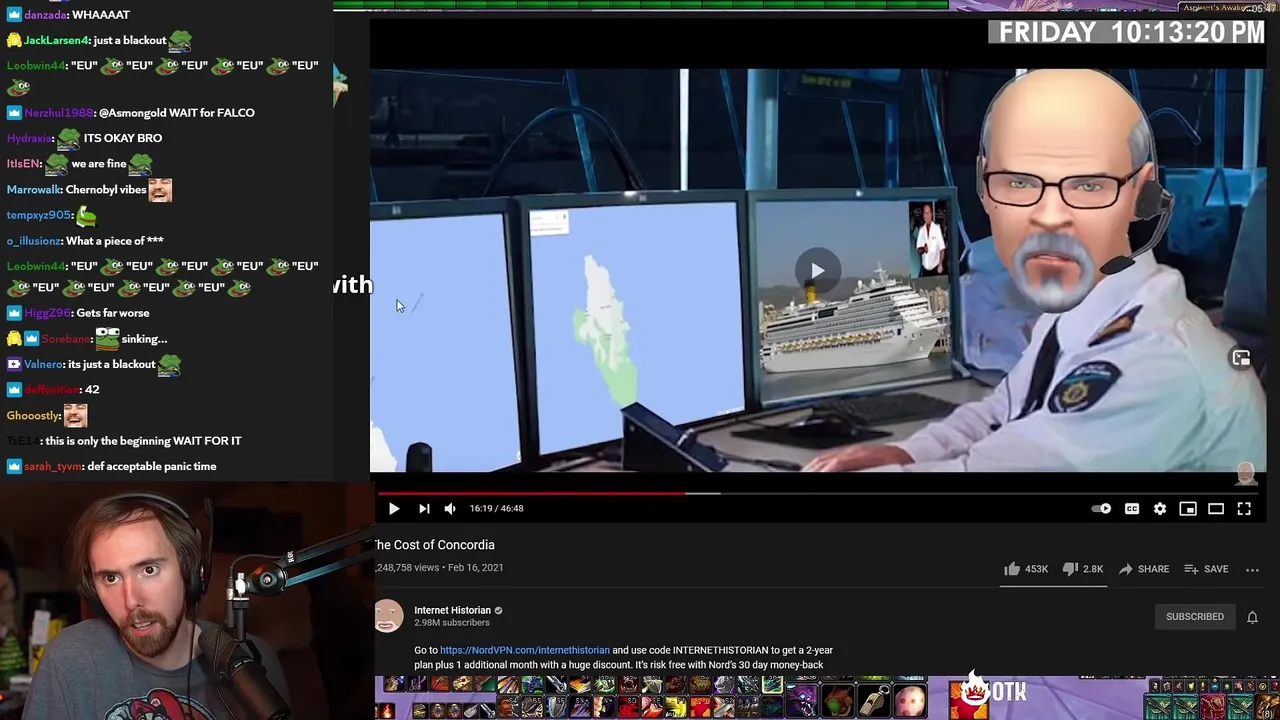Click the 248,758 views Feb 16, 2021 text
This screenshot has height=720, width=1280.
coord(439,568)
